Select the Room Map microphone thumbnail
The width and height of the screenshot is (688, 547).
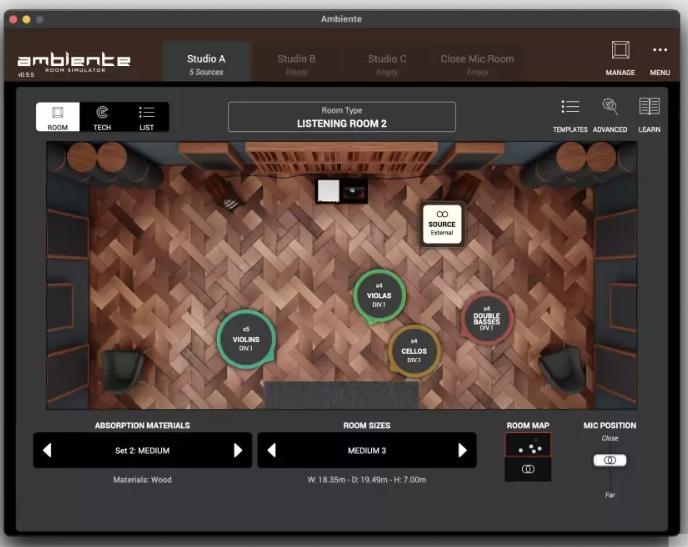coord(528,469)
